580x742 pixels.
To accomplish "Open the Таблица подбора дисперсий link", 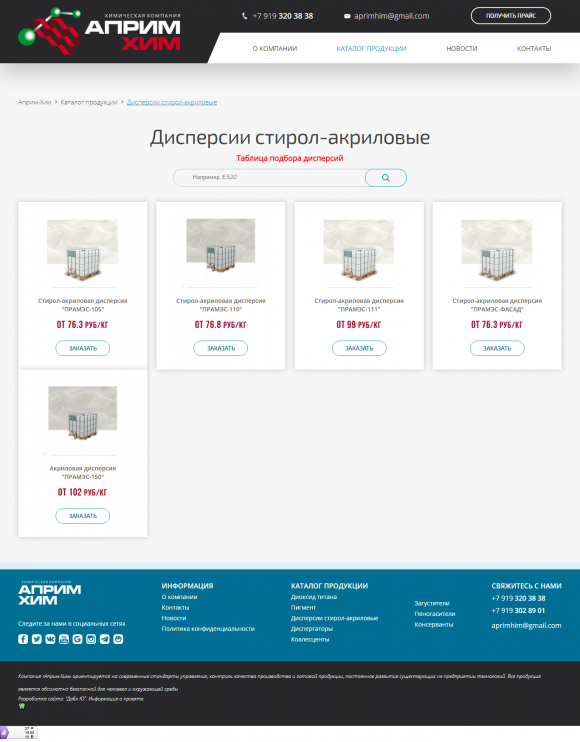I will pyautogui.click(x=290, y=158).
